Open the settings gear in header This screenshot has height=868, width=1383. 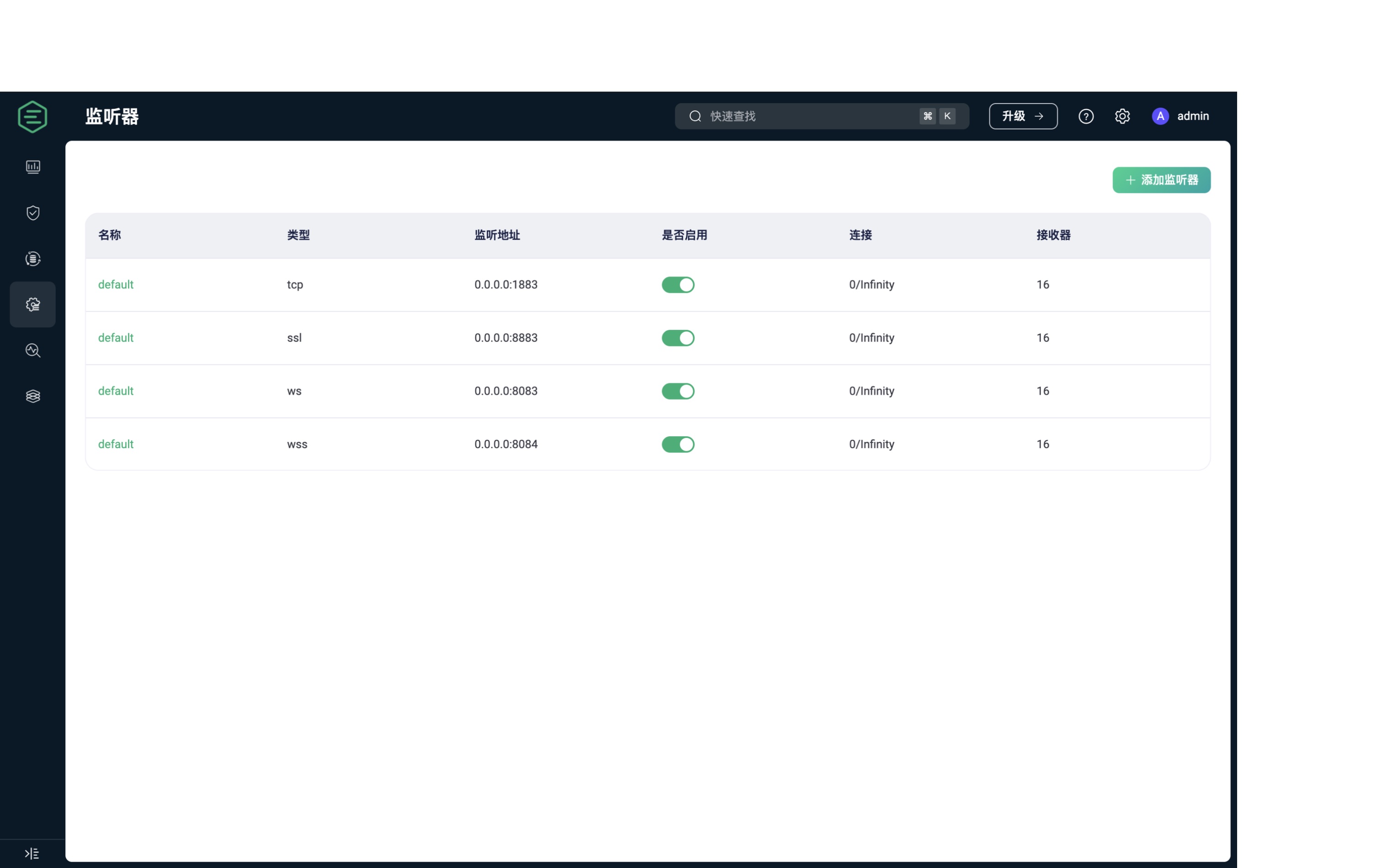1122,117
